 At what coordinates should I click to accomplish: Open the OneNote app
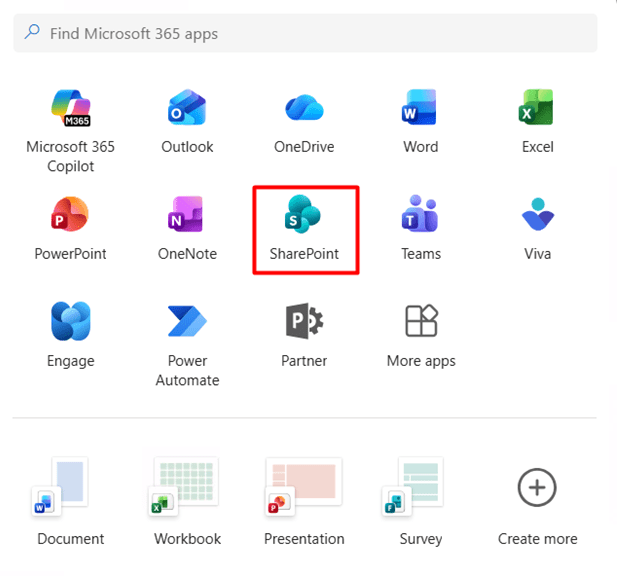[x=187, y=216]
